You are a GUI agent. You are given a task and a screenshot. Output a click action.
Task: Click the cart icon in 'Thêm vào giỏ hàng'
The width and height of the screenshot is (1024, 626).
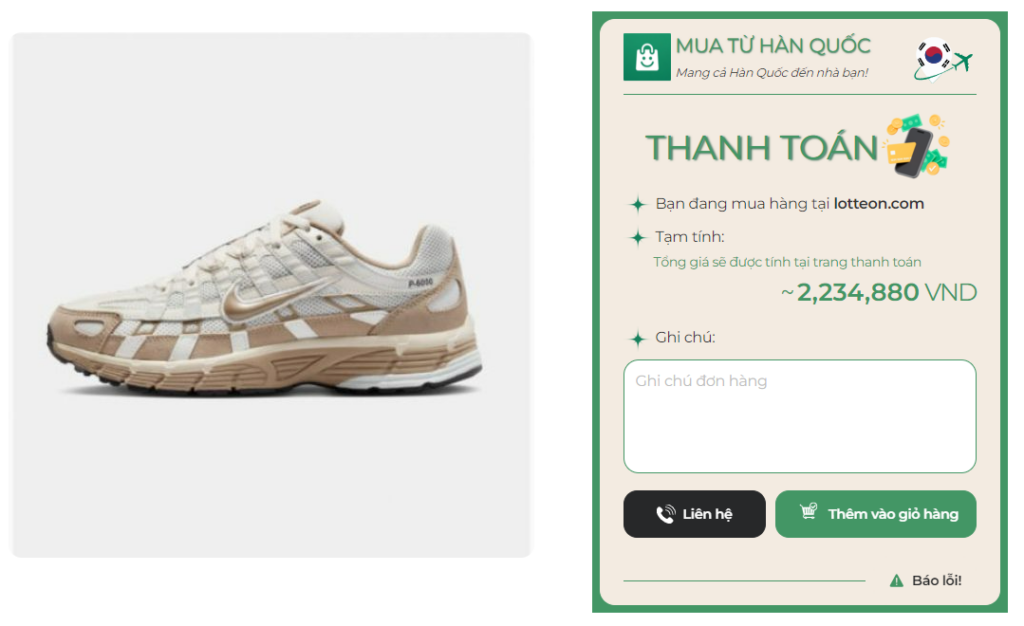(808, 512)
